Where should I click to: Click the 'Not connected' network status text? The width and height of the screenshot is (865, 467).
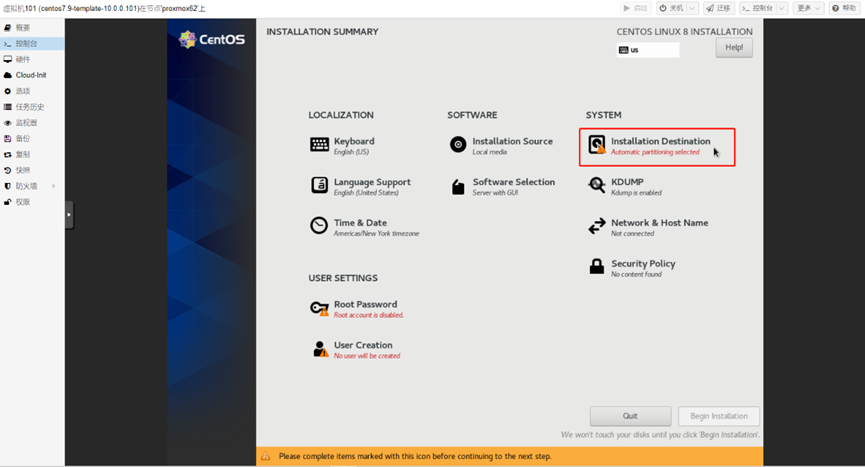[632, 234]
